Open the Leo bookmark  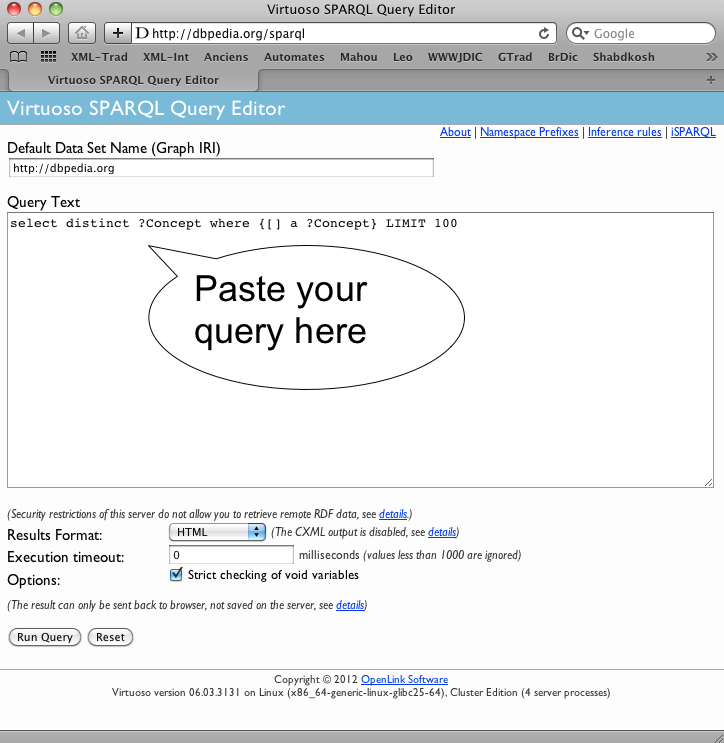[402, 57]
